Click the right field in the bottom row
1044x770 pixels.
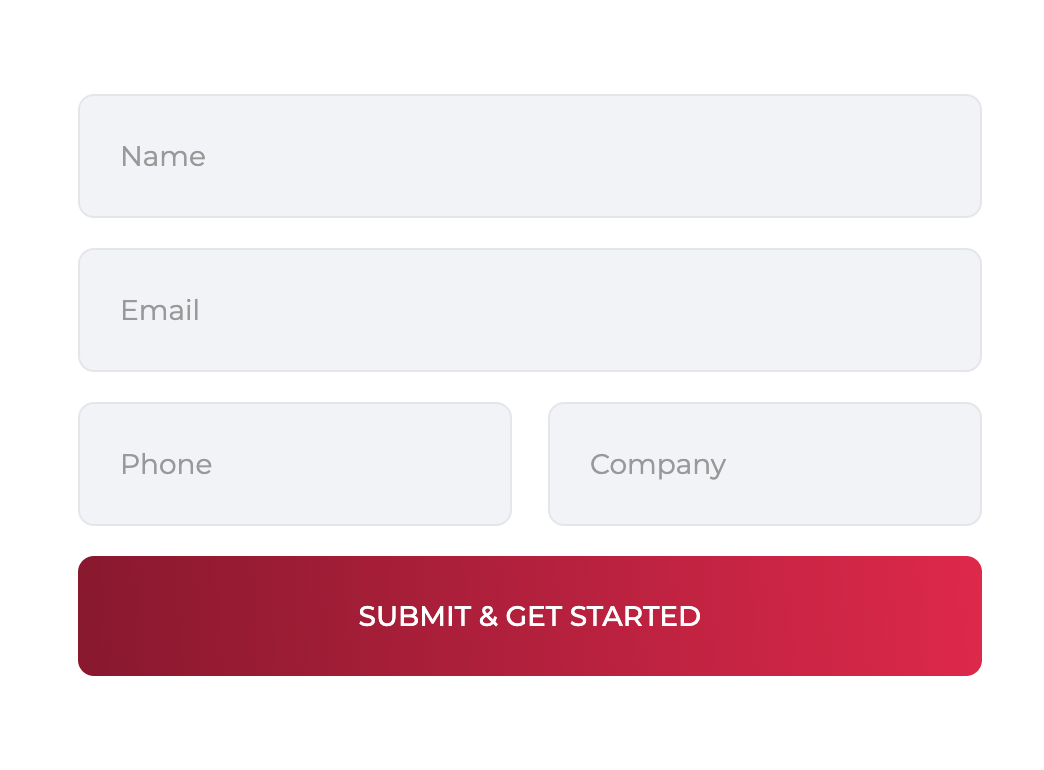click(x=765, y=463)
